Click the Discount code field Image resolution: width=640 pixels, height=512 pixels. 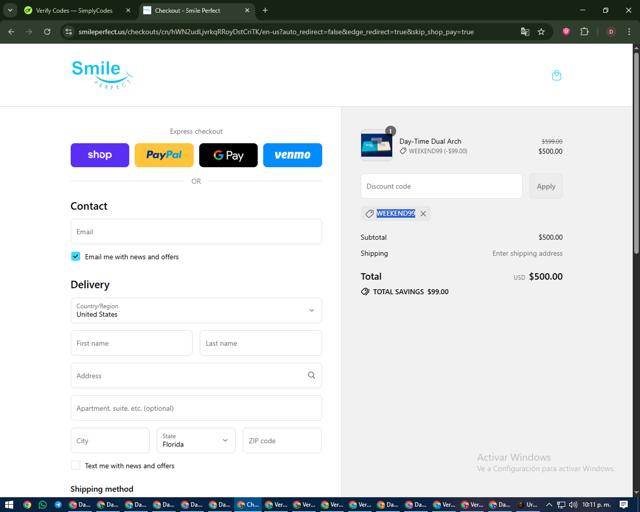(441, 186)
